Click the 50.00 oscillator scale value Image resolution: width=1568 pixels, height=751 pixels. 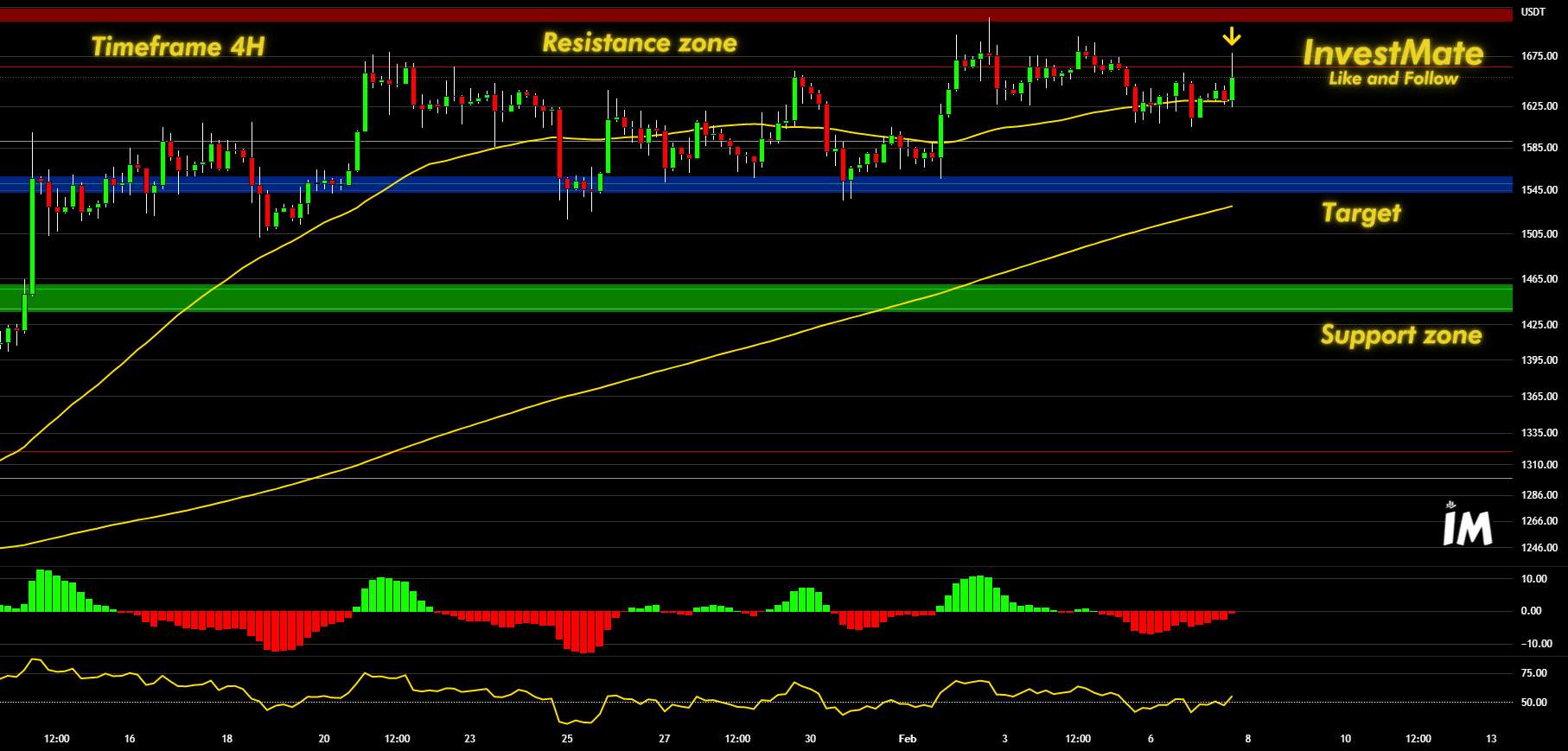pyautogui.click(x=1534, y=703)
